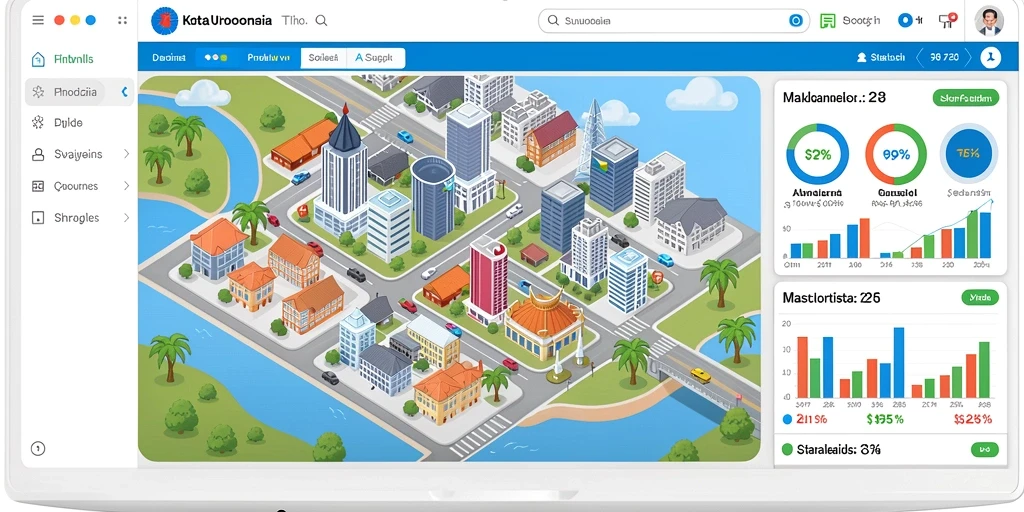Expand the Svajyeins sidebar item chevron
The image size is (1024, 512).
[126, 154]
